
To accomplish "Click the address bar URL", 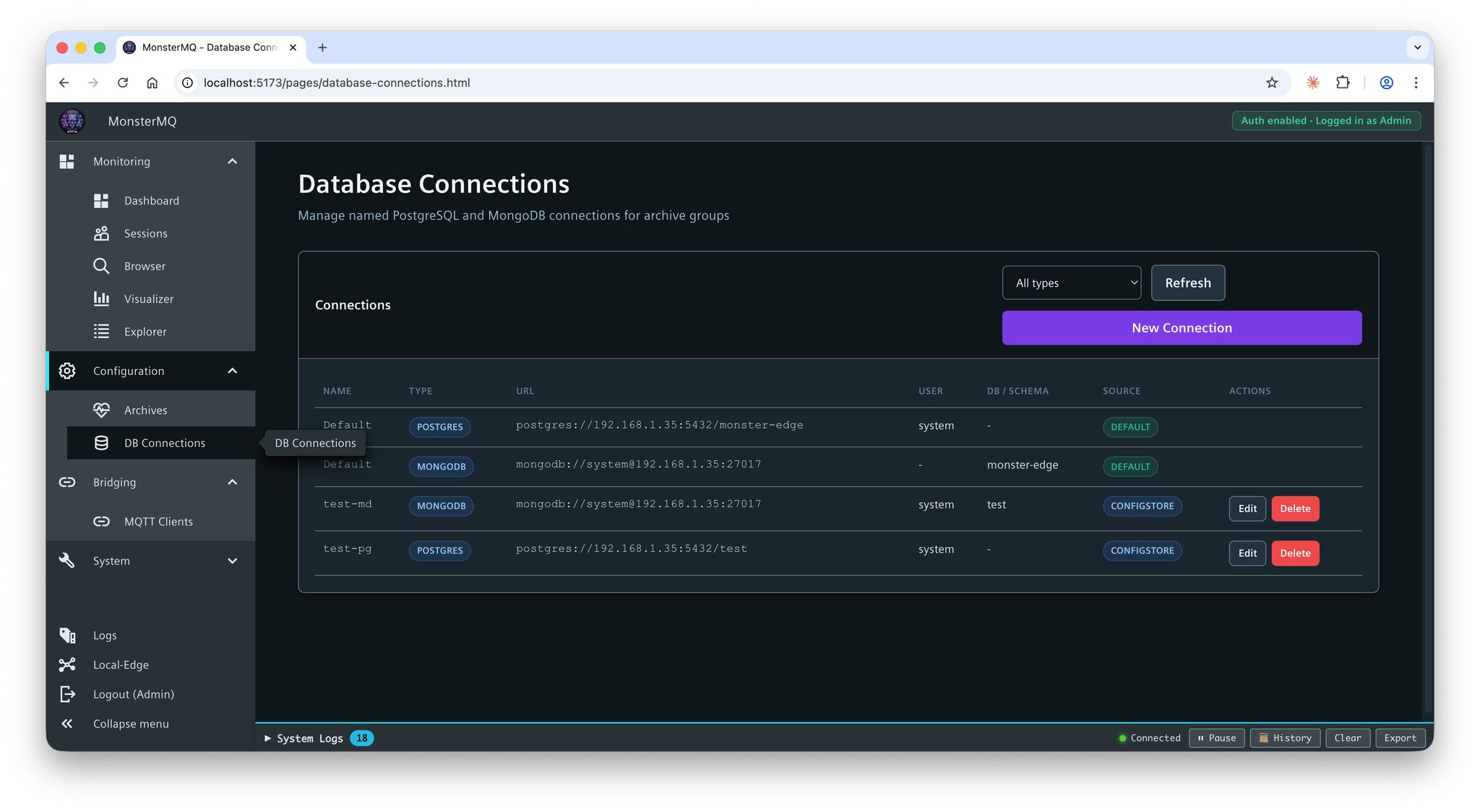I will [337, 82].
